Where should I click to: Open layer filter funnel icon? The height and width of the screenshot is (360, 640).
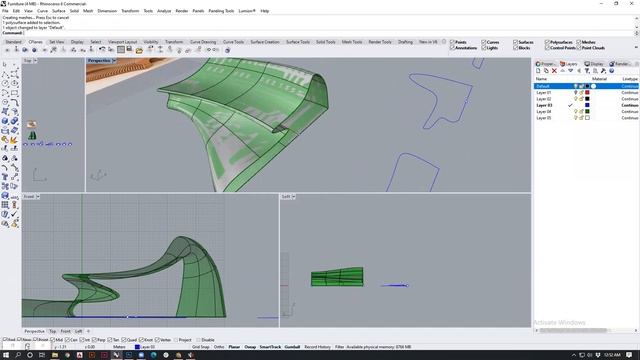587,71
